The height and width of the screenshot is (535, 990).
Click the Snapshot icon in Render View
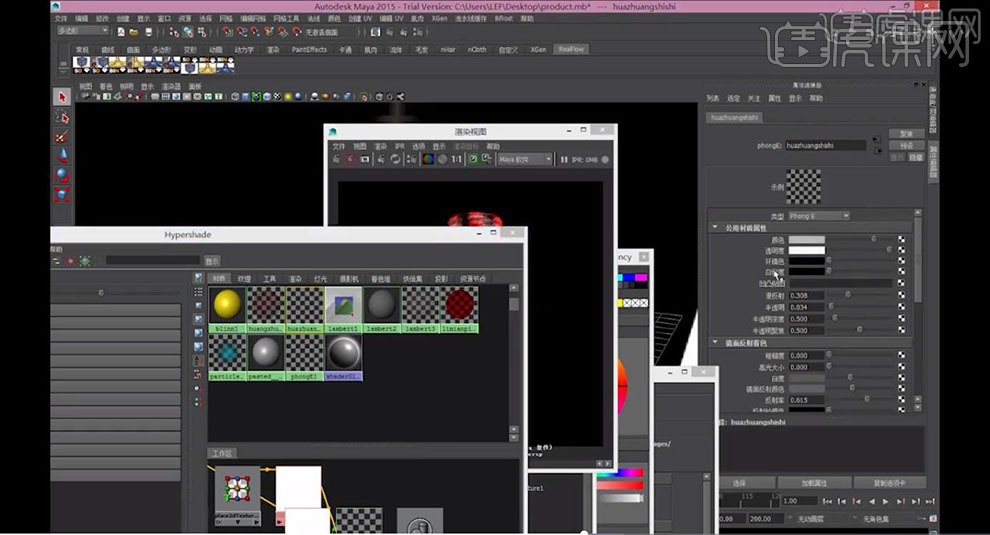pyautogui.click(x=365, y=159)
